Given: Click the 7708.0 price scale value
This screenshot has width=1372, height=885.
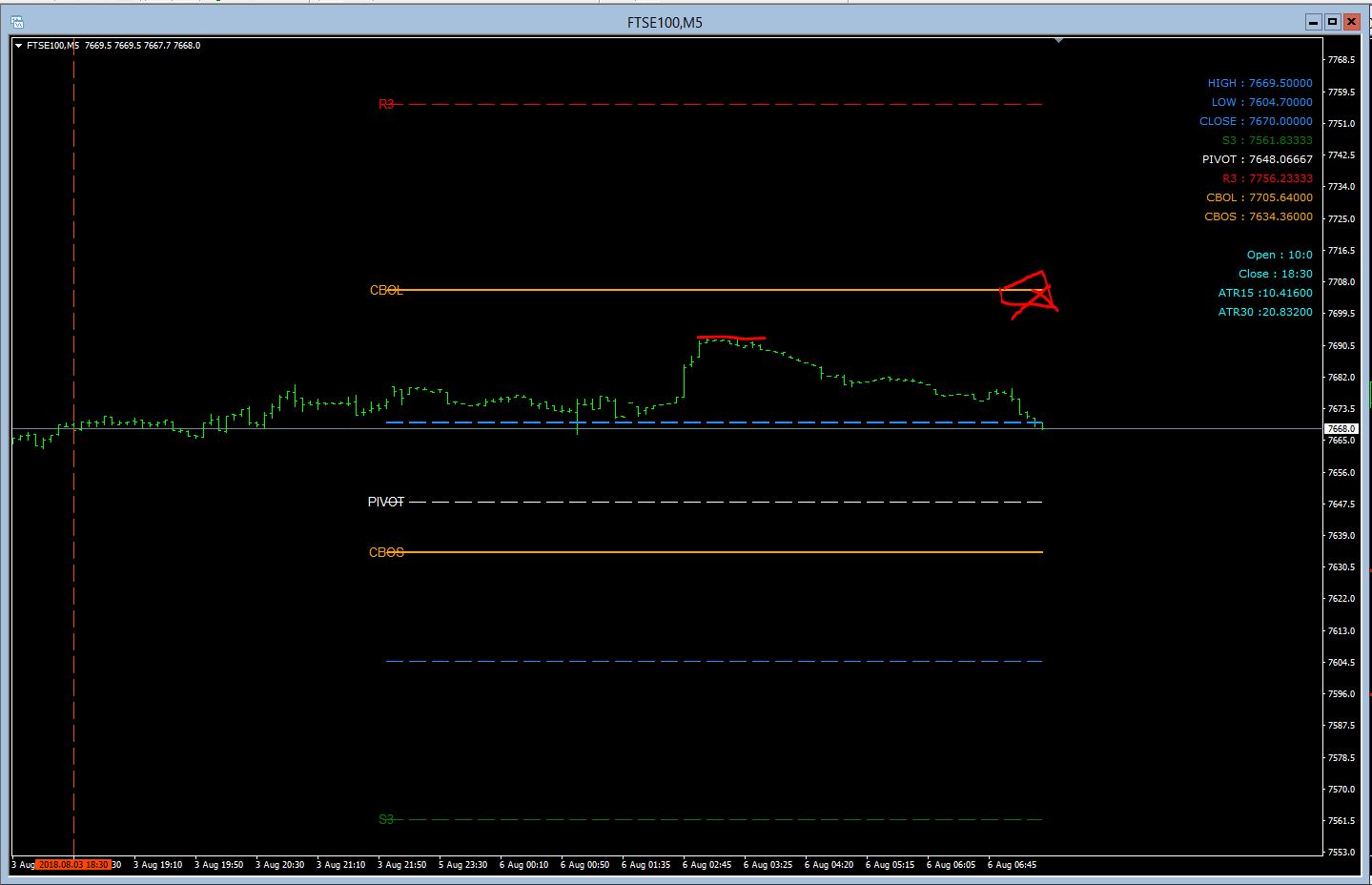Looking at the screenshot, I should tap(1341, 282).
